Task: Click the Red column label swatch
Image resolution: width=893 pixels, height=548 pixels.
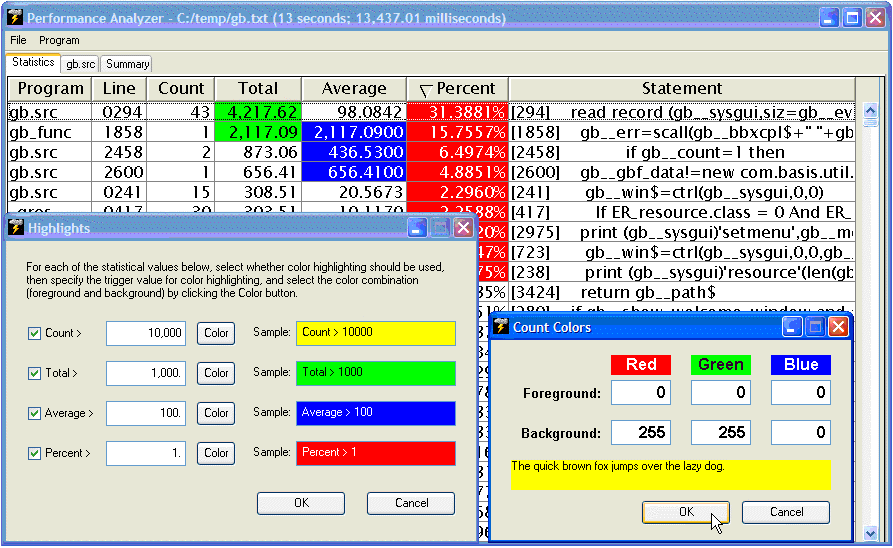Action: [641, 365]
